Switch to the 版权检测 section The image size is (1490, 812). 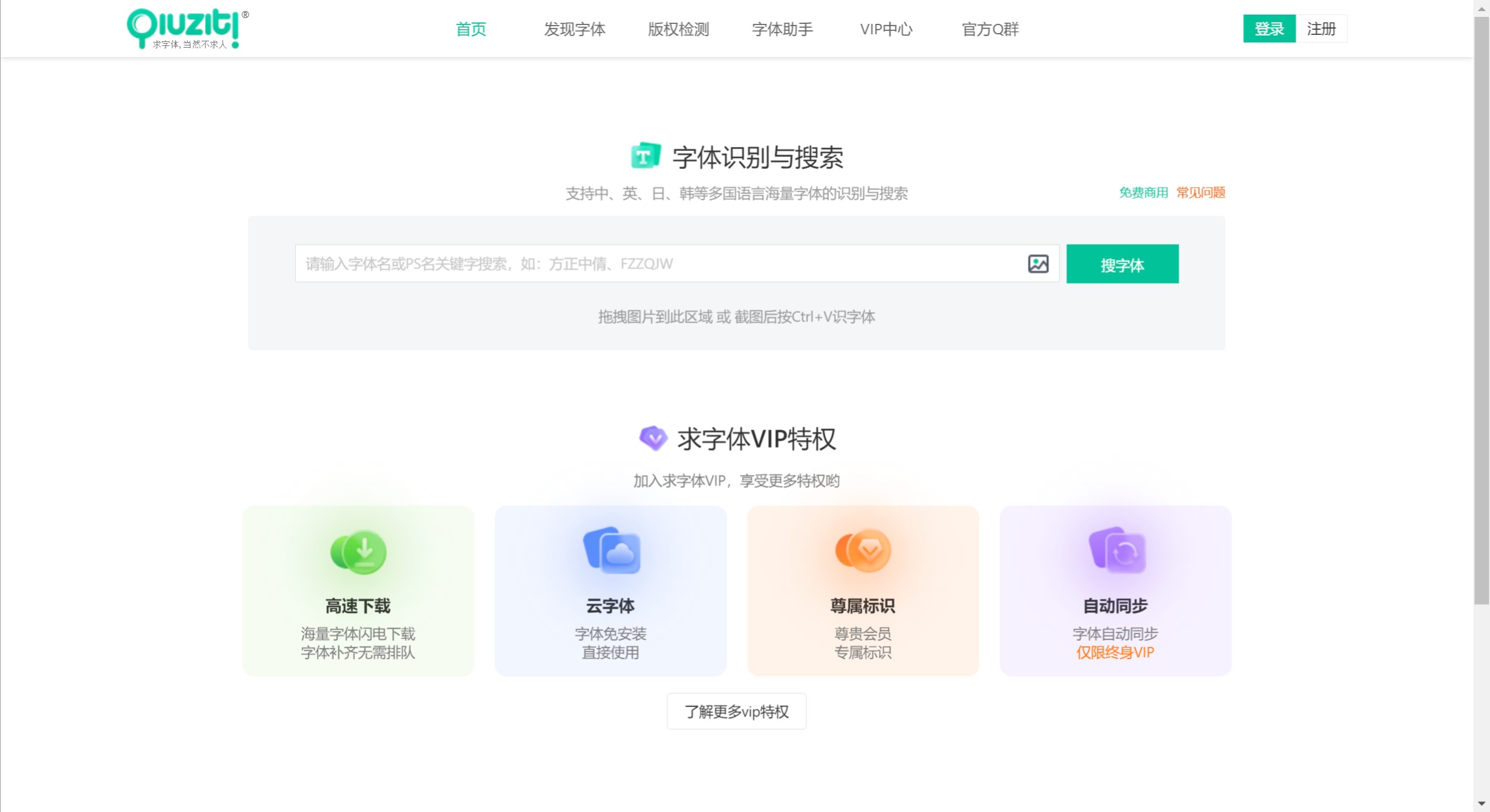pyautogui.click(x=677, y=29)
